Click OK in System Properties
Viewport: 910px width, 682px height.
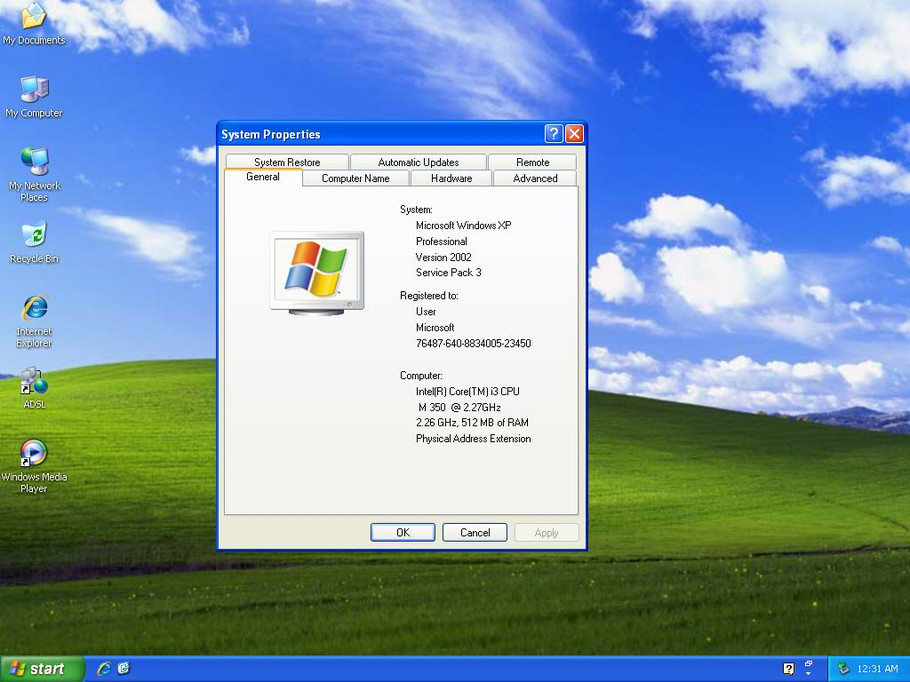click(x=402, y=532)
